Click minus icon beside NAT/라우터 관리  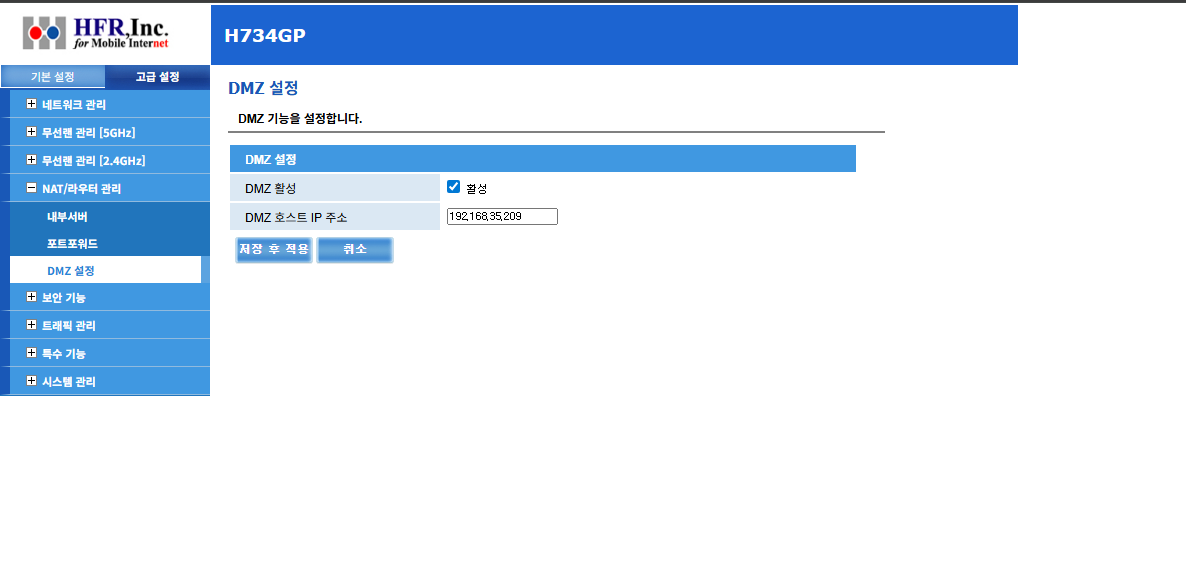[x=32, y=188]
